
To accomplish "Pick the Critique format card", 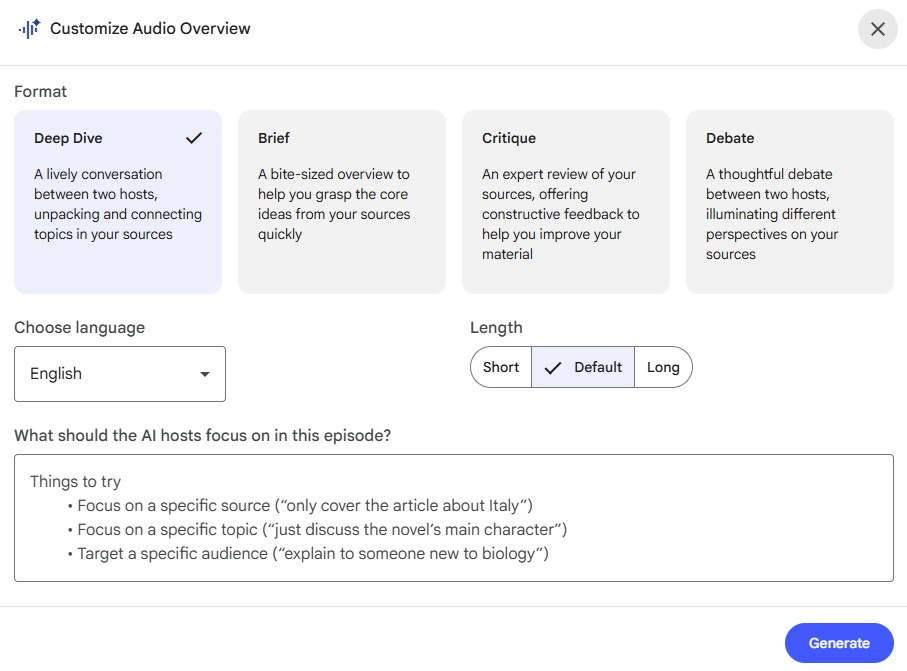I will (565, 202).
